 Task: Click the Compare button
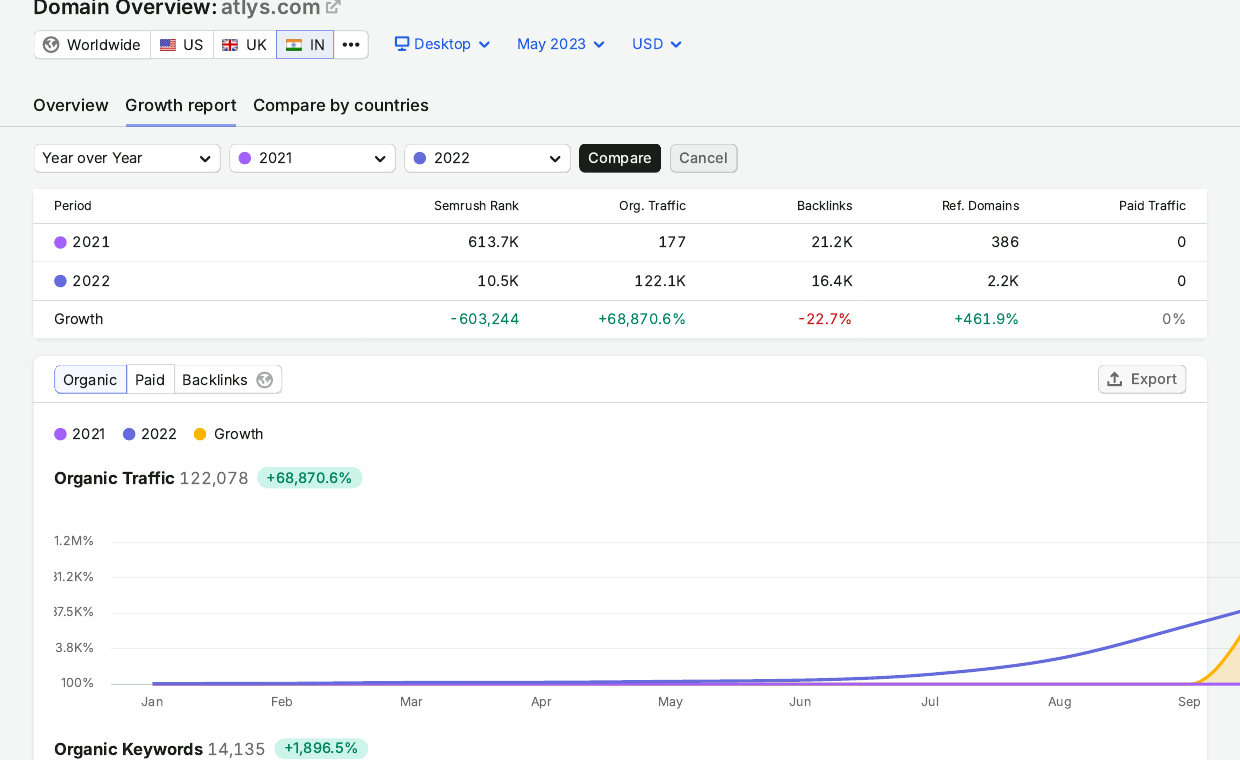pyautogui.click(x=620, y=158)
